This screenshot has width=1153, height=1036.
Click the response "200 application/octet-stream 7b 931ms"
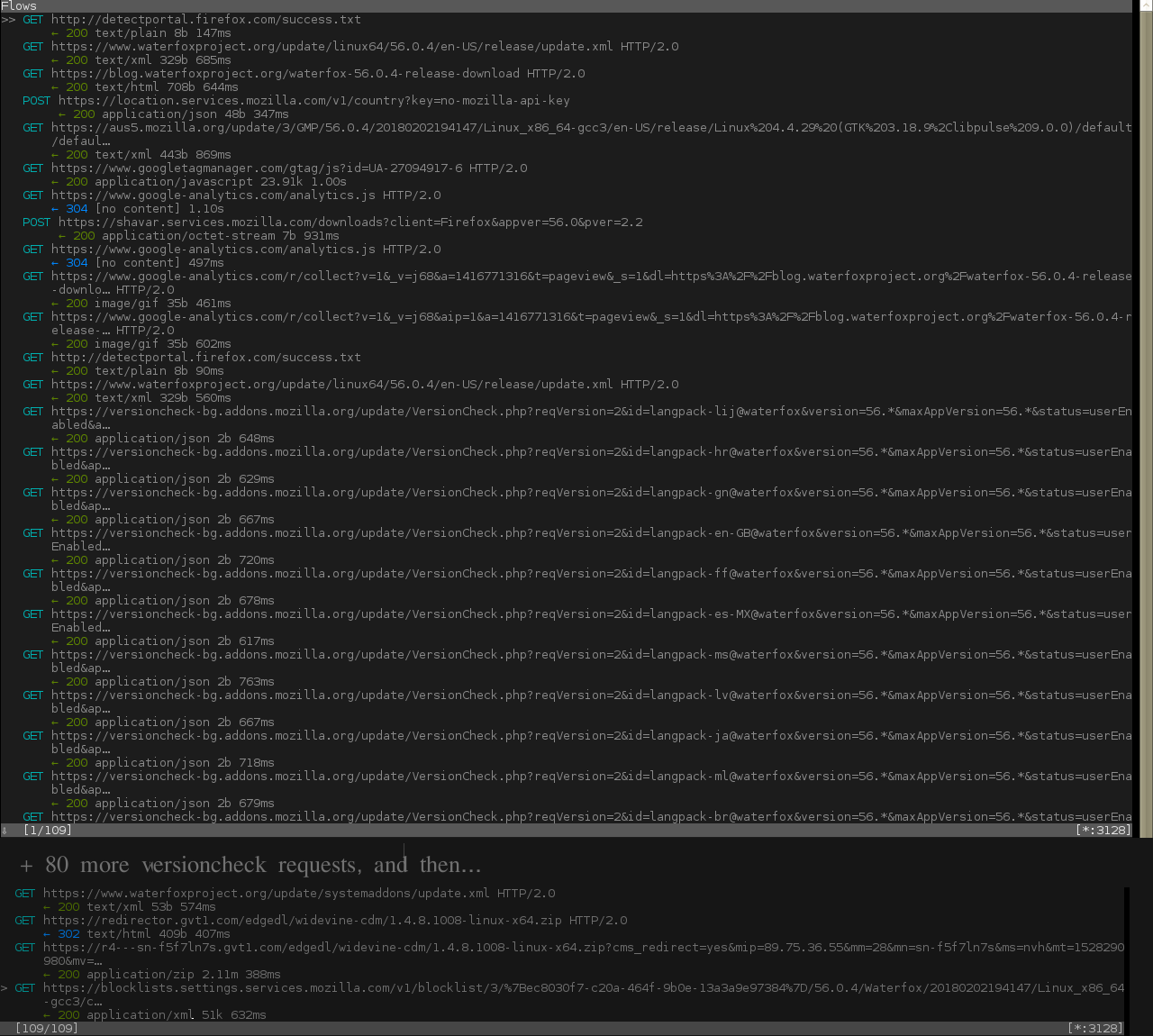pos(199,235)
